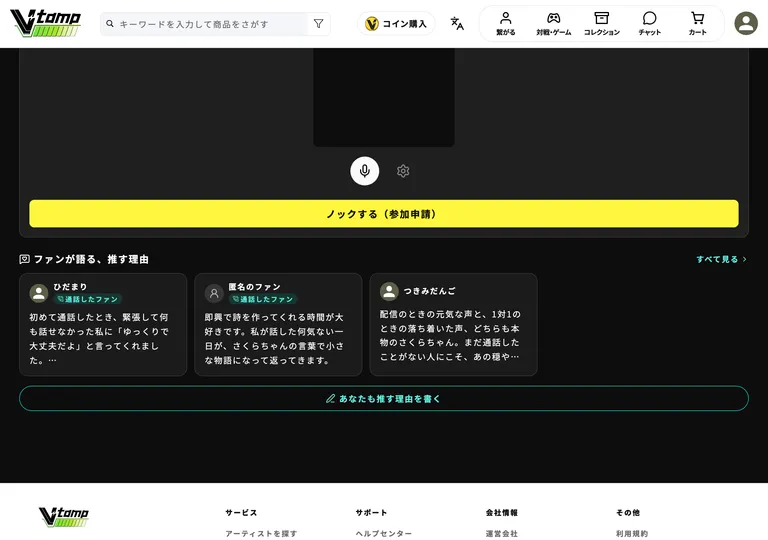The height and width of the screenshot is (540, 768).
Task: Click the footer Vtomp logo
Action: pos(64,516)
